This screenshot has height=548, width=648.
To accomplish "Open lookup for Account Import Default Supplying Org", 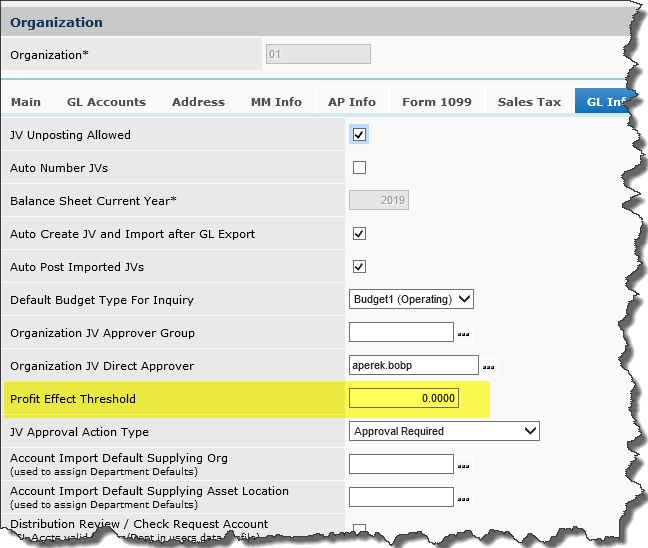I will 463,465.
